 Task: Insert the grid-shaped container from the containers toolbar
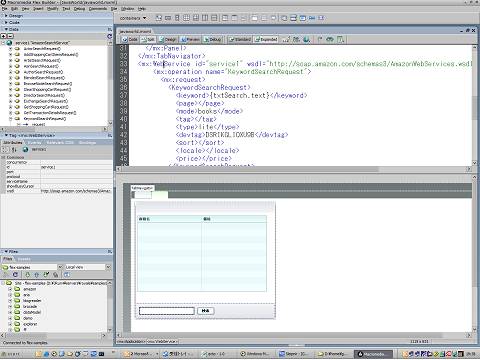point(186,18)
